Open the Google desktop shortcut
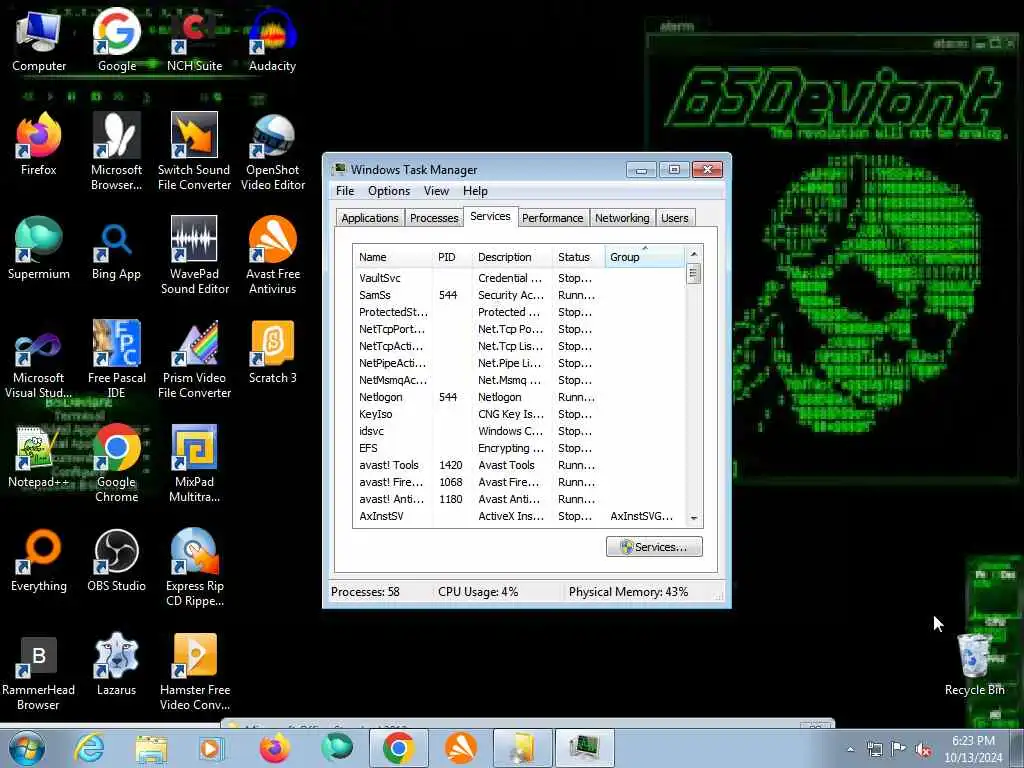The image size is (1024, 768). click(117, 40)
